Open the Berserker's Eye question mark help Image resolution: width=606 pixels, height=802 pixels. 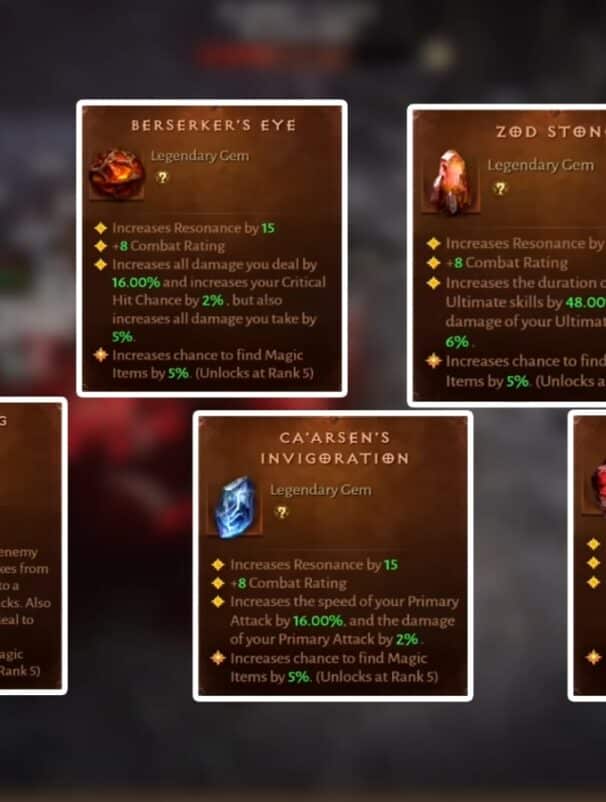[162, 177]
